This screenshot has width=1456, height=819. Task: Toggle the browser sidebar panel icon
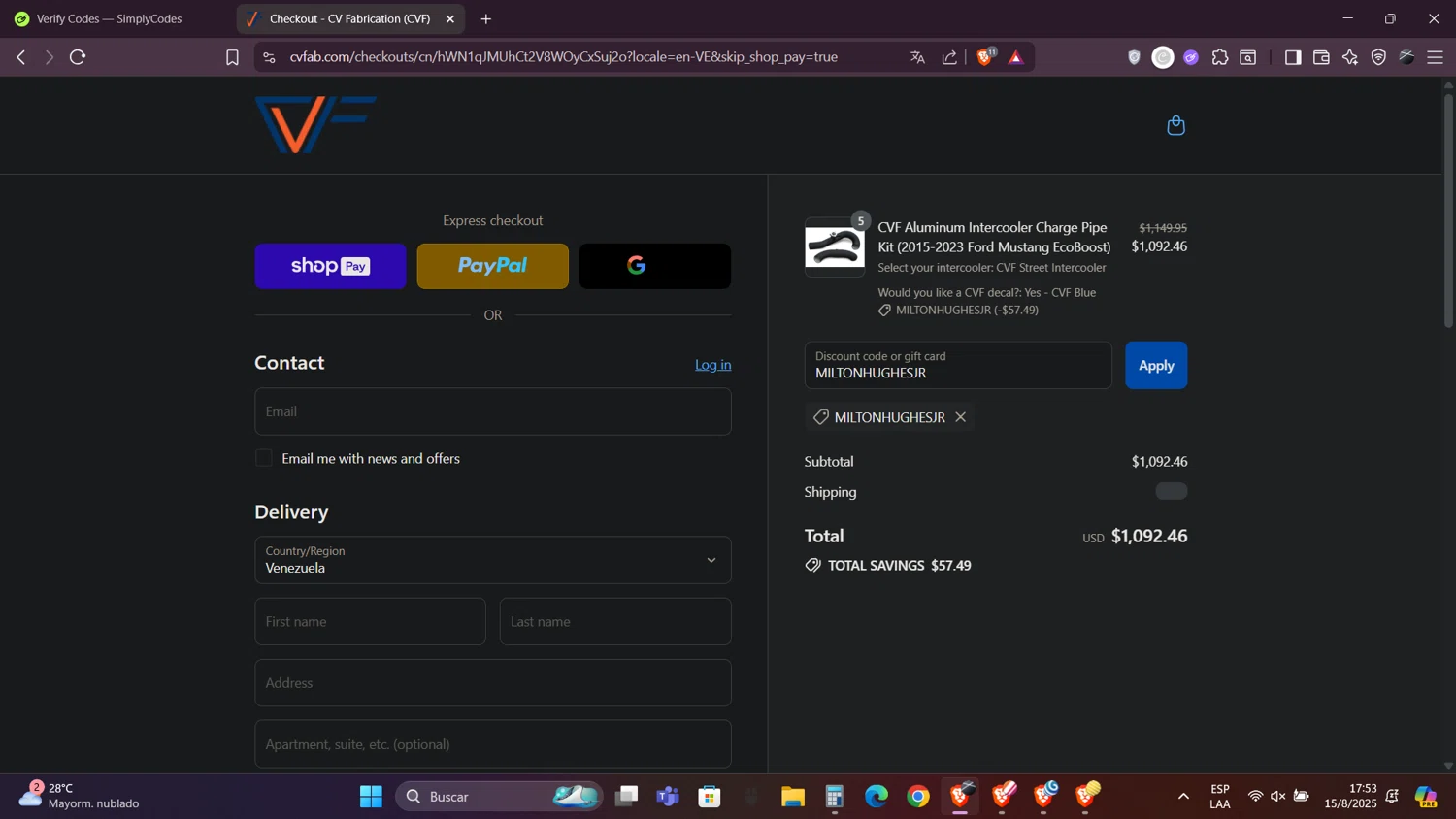tap(1292, 57)
